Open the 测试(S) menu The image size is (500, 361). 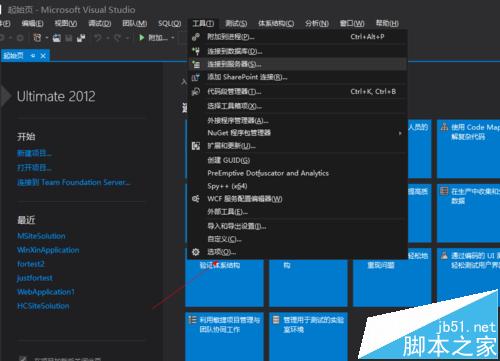[x=236, y=23]
